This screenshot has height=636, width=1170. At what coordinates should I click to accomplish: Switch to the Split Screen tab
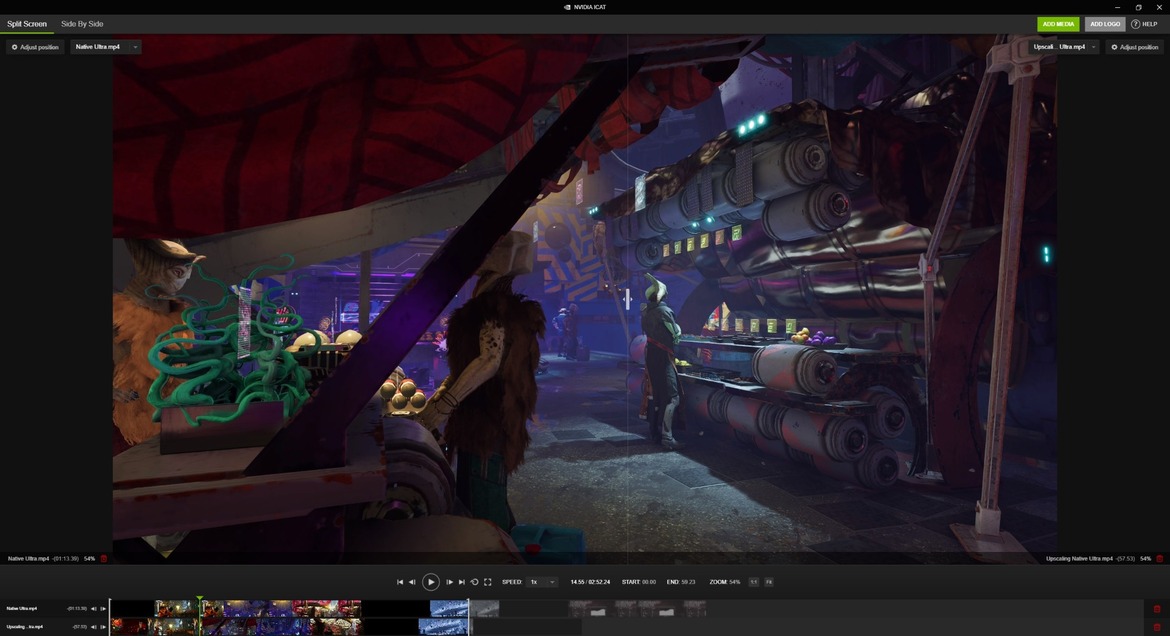(x=27, y=24)
